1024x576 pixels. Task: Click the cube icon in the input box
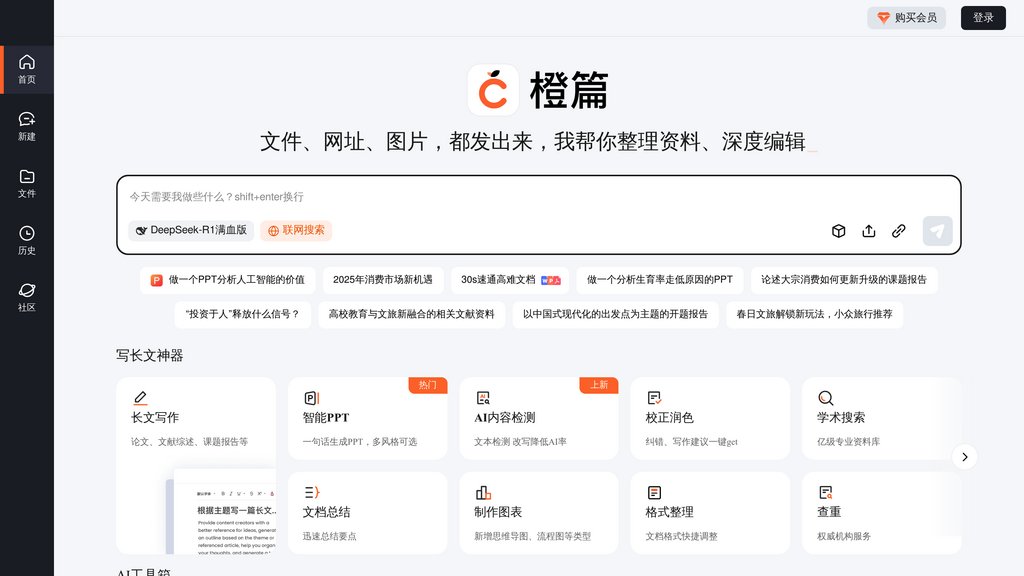coord(839,231)
